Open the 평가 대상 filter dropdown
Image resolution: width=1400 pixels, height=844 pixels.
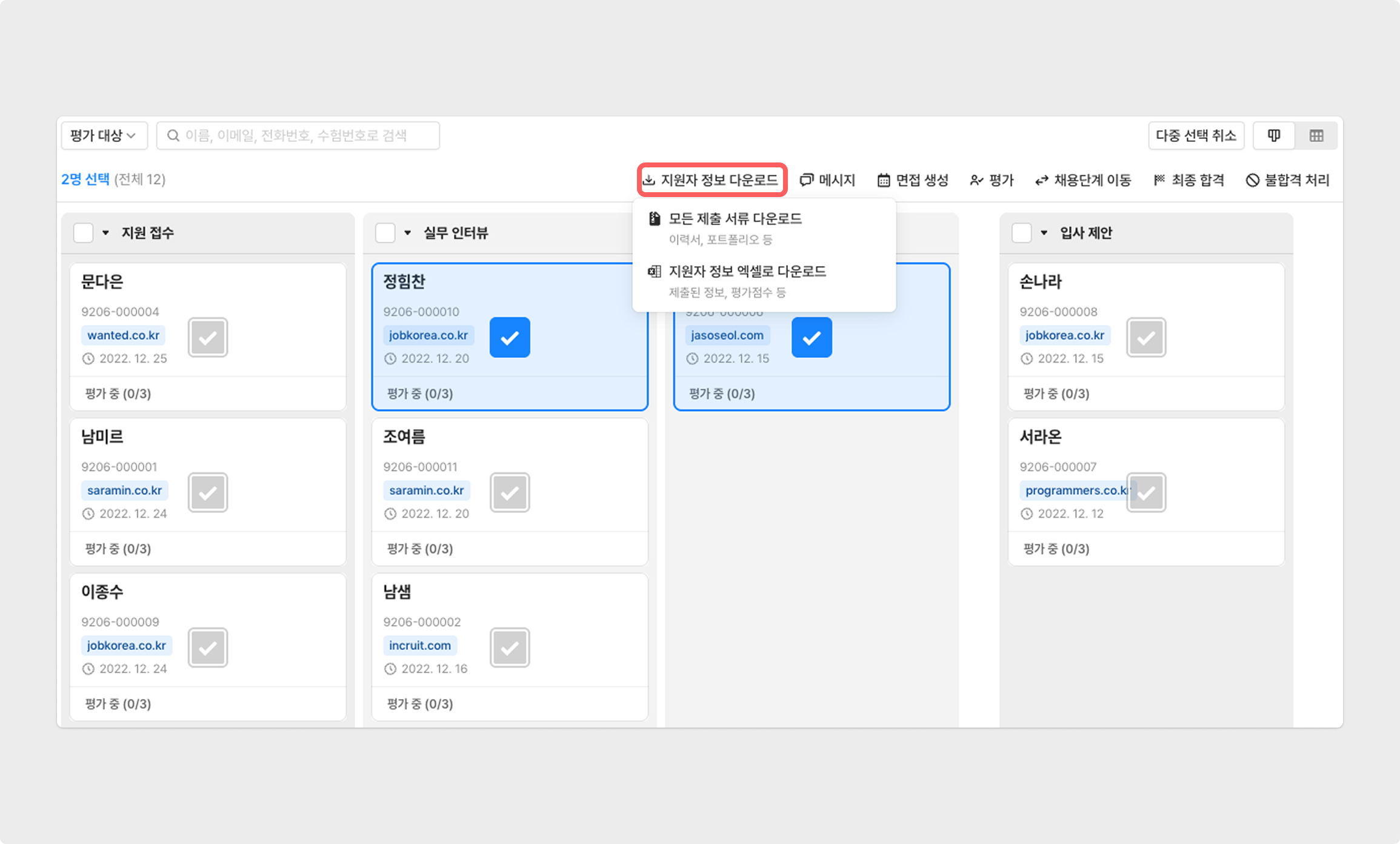(104, 135)
